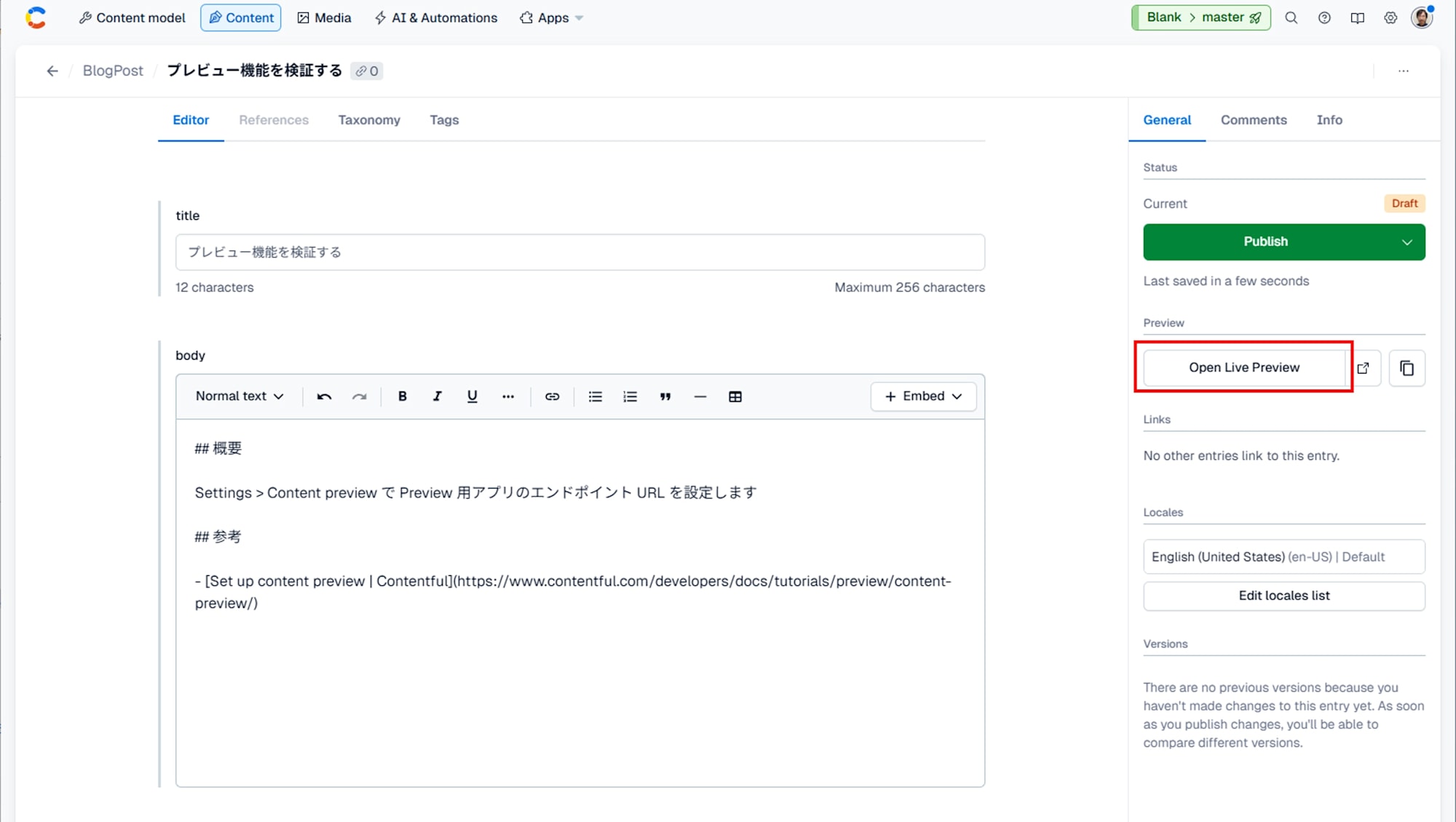Undo the last edit in body
1456x822 pixels.
point(324,396)
